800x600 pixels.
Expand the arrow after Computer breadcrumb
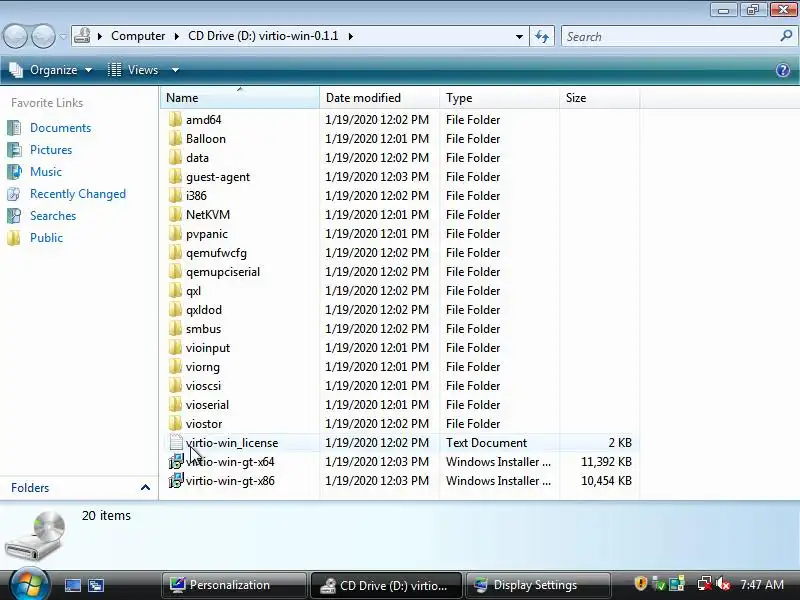(x=177, y=36)
